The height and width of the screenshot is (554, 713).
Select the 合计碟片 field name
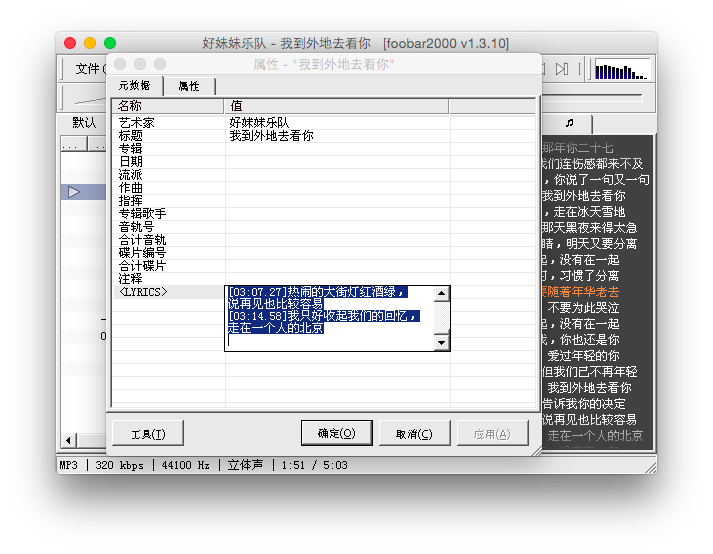(x=142, y=266)
